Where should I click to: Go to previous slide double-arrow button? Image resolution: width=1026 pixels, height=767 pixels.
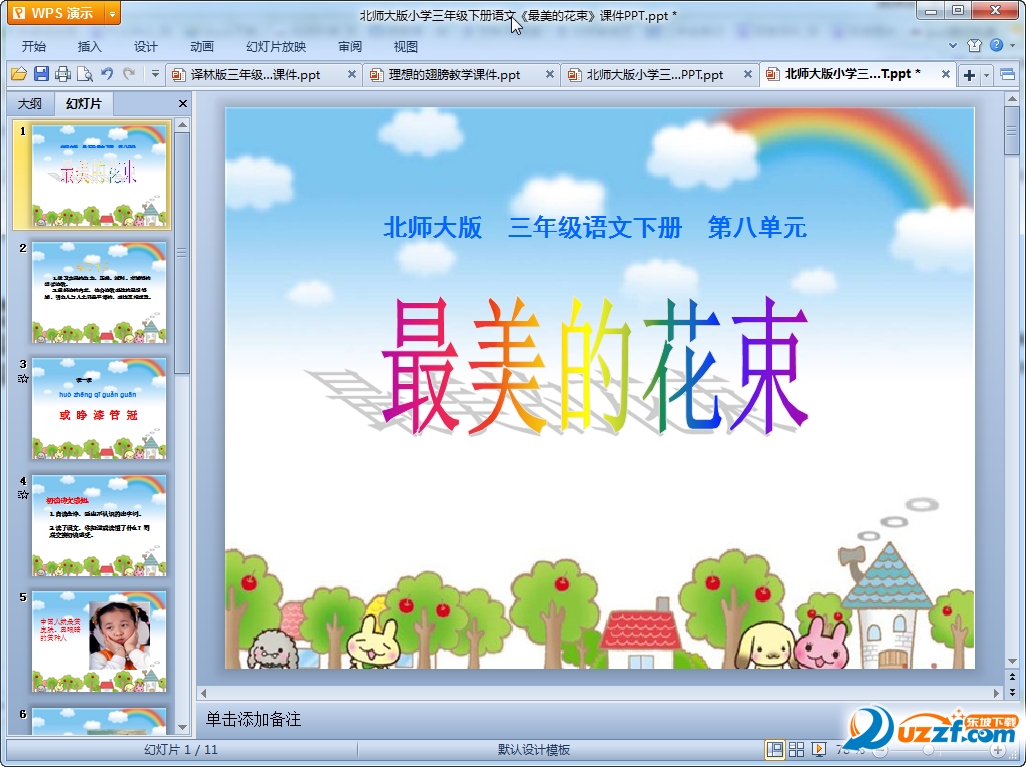coord(1012,677)
